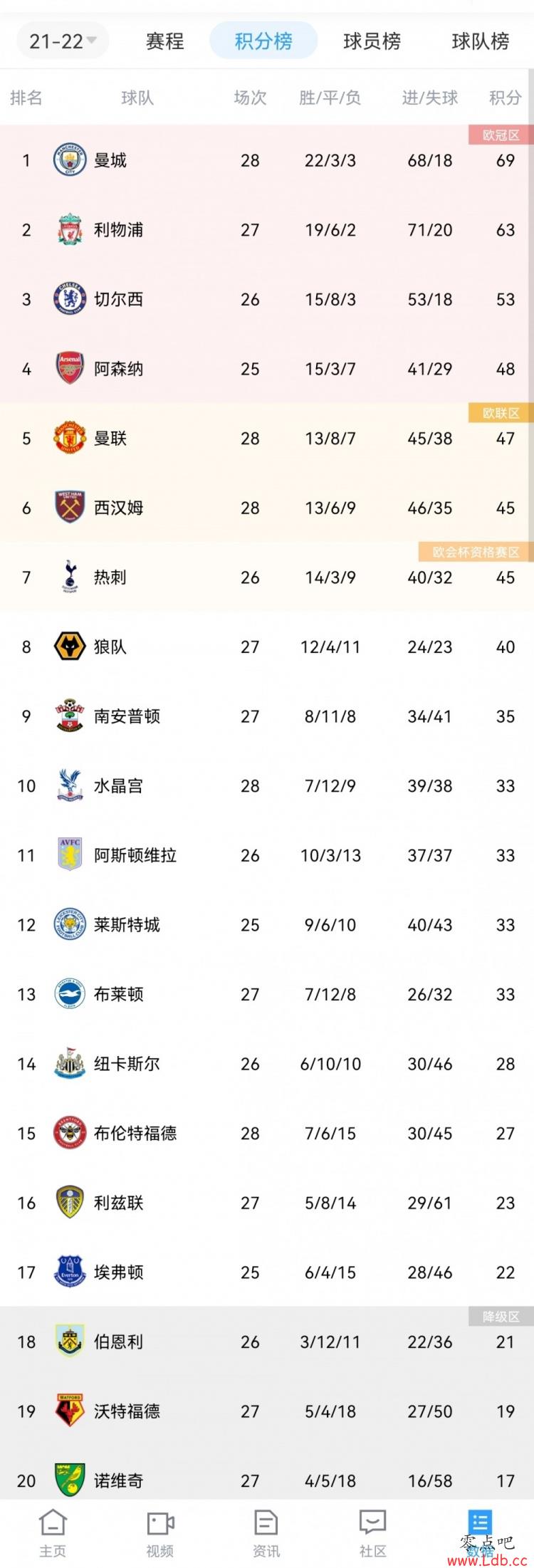The width and height of the screenshot is (534, 1568).
Task: Open the 球队榜 tab
Action: (x=481, y=41)
